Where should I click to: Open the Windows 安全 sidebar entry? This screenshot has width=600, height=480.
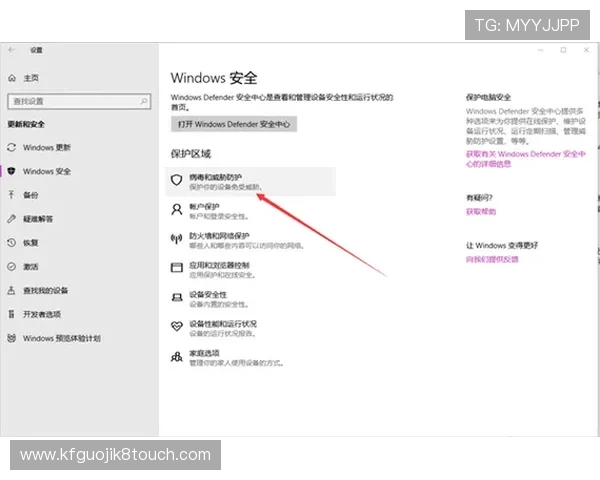click(x=47, y=171)
